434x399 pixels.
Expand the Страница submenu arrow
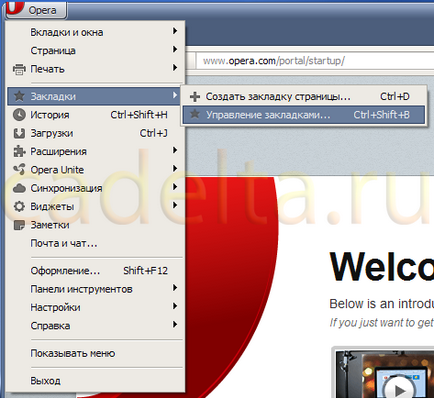tap(175, 49)
